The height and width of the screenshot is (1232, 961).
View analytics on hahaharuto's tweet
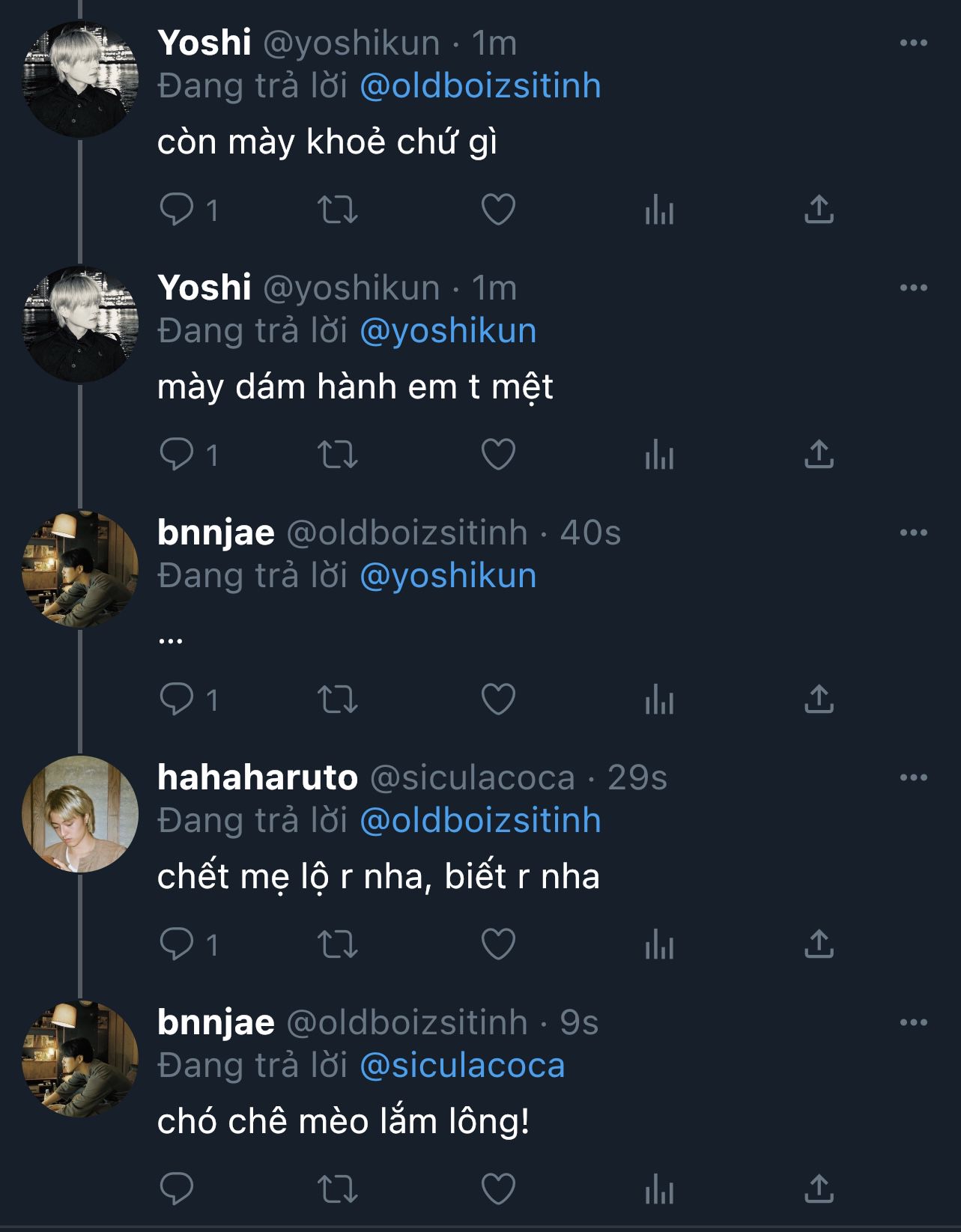click(659, 944)
